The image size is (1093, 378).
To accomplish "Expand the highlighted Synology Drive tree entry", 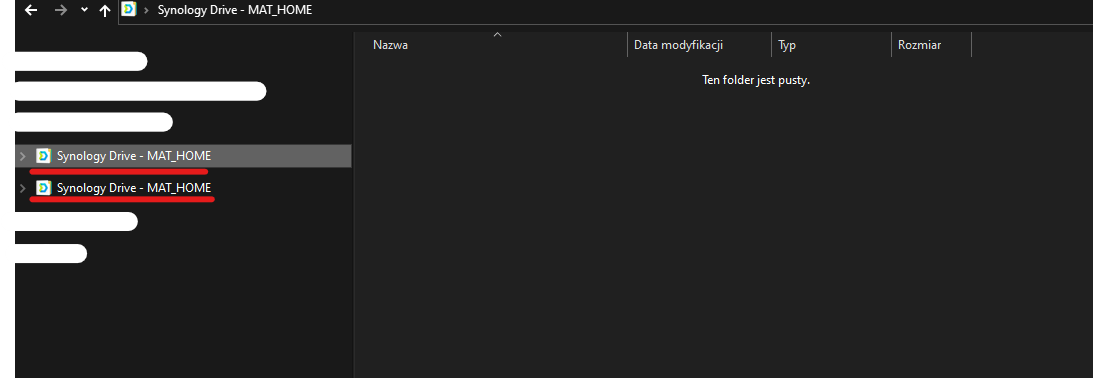I will click(x=23, y=156).
